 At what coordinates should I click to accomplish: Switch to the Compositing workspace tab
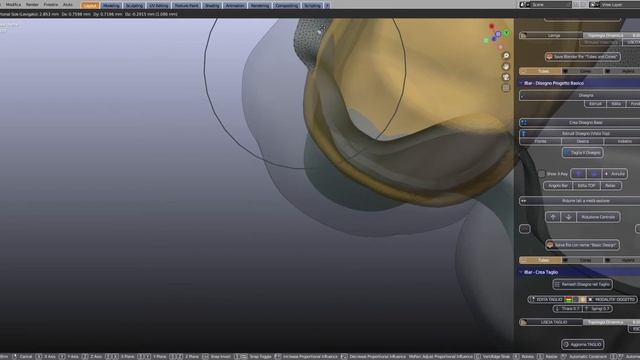pyautogui.click(x=287, y=6)
